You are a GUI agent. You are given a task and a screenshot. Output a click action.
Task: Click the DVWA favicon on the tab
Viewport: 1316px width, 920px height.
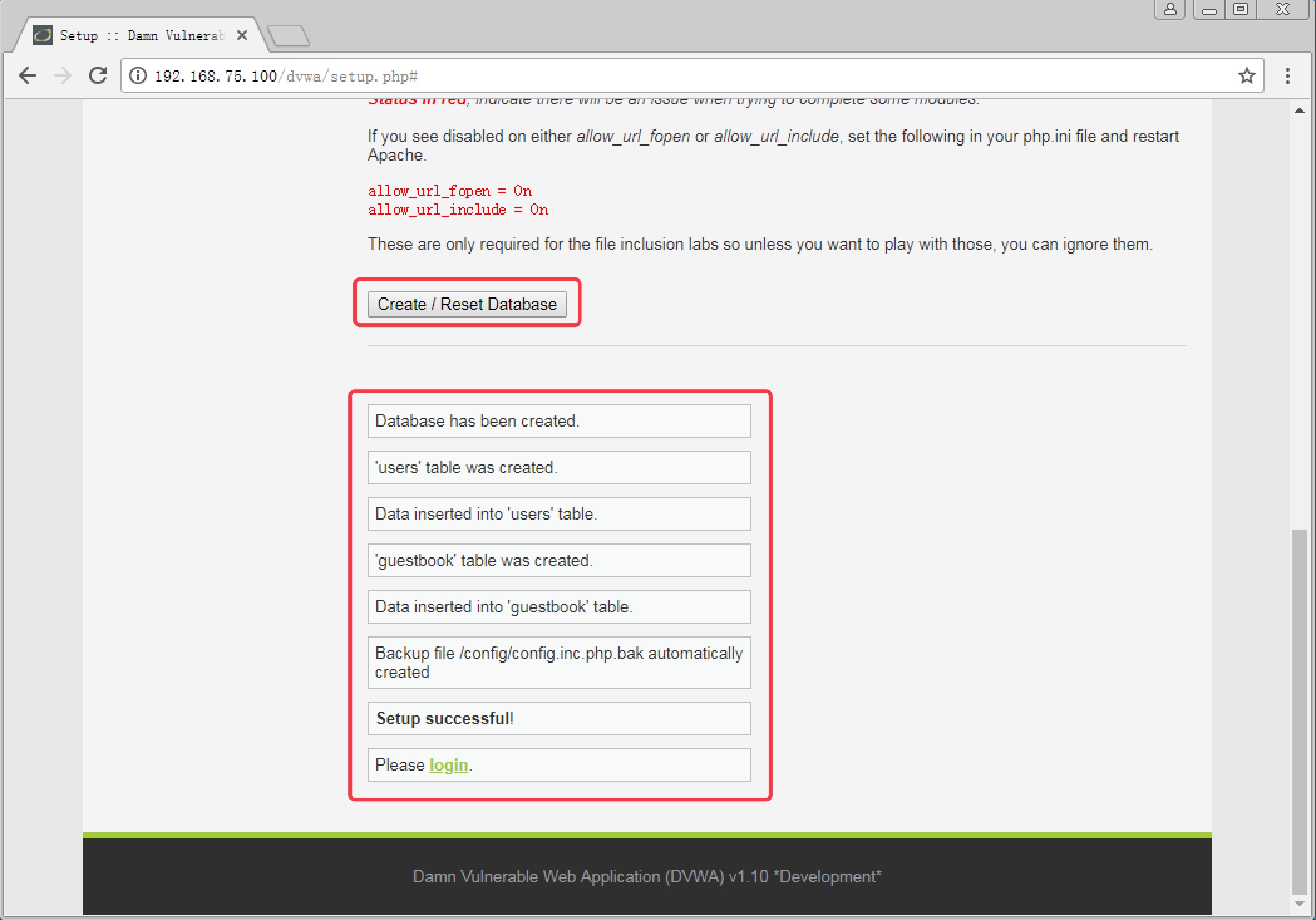43,35
